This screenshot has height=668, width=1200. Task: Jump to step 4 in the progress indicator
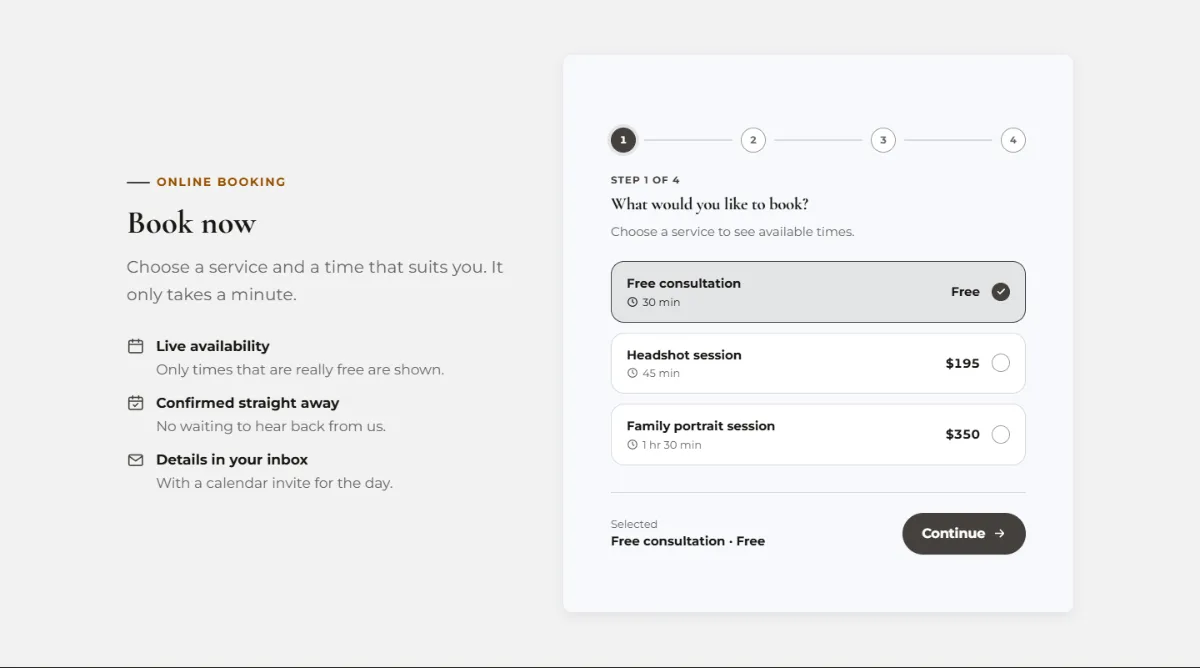[1013, 140]
